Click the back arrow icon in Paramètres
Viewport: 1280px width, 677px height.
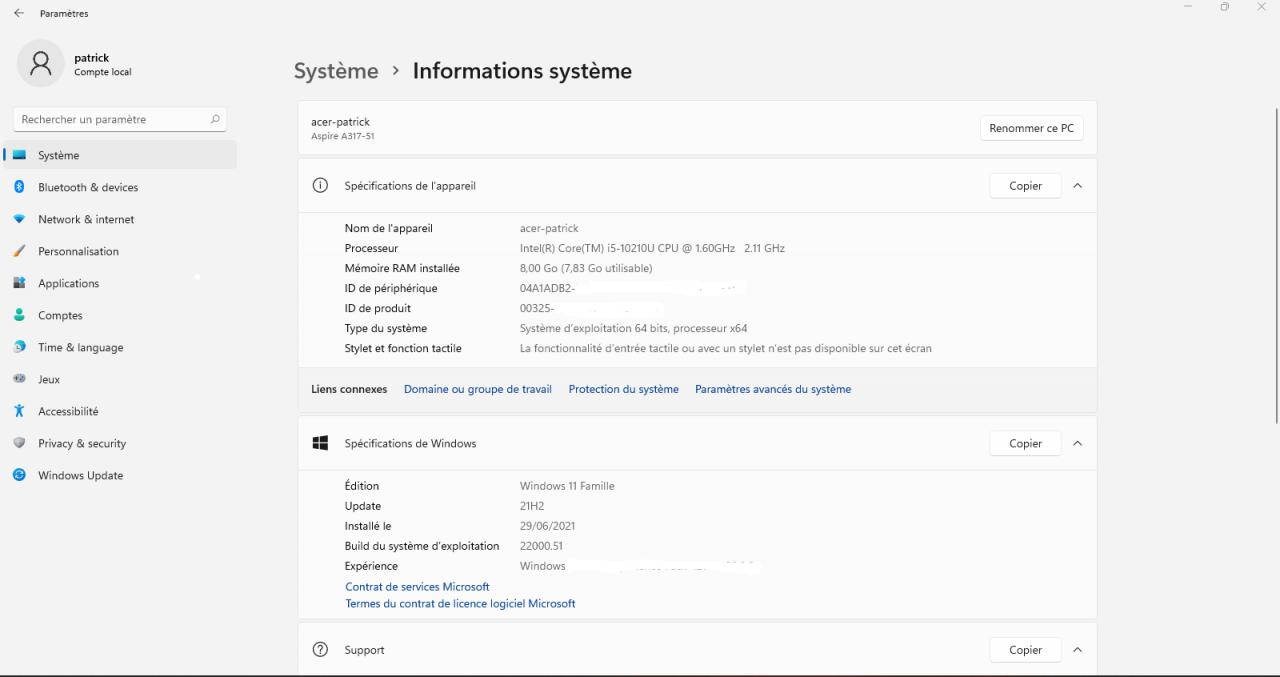point(19,13)
